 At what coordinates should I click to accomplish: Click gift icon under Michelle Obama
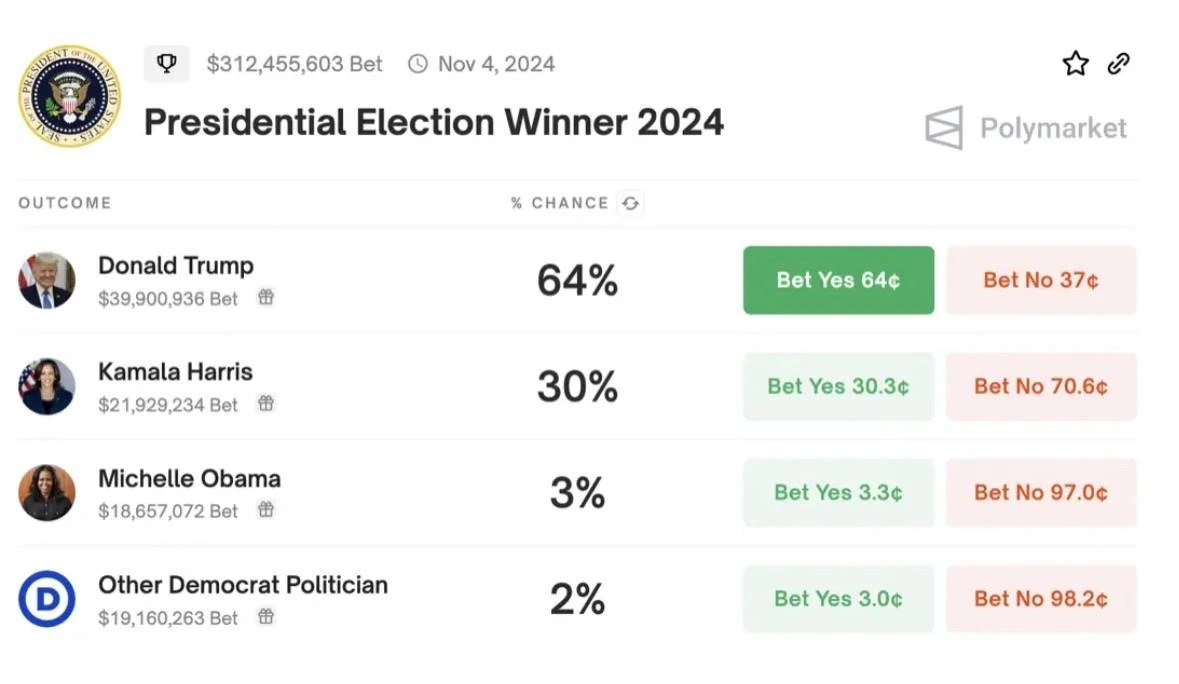click(x=266, y=510)
